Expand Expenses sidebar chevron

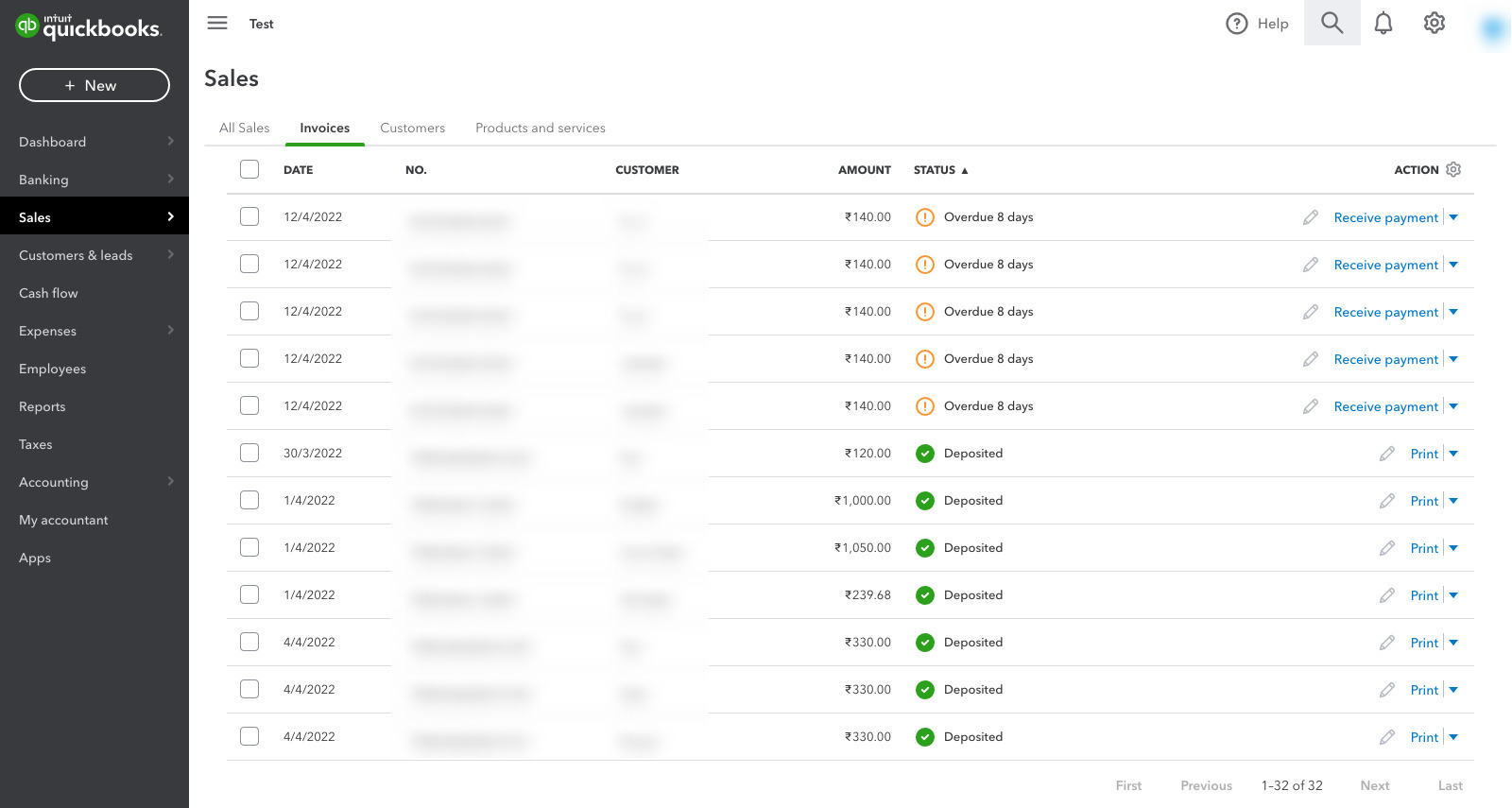pos(171,330)
